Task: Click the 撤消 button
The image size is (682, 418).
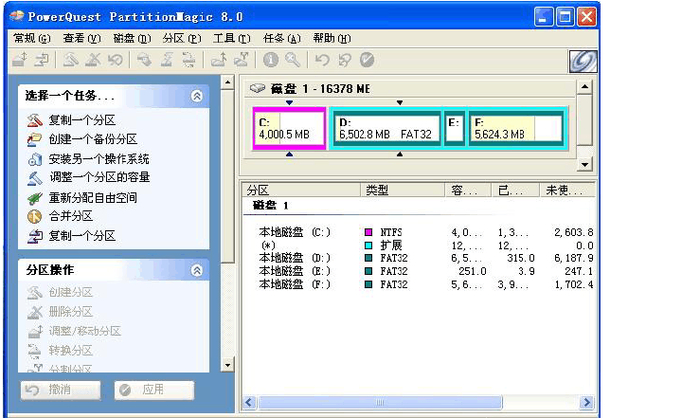Action: click(x=60, y=390)
